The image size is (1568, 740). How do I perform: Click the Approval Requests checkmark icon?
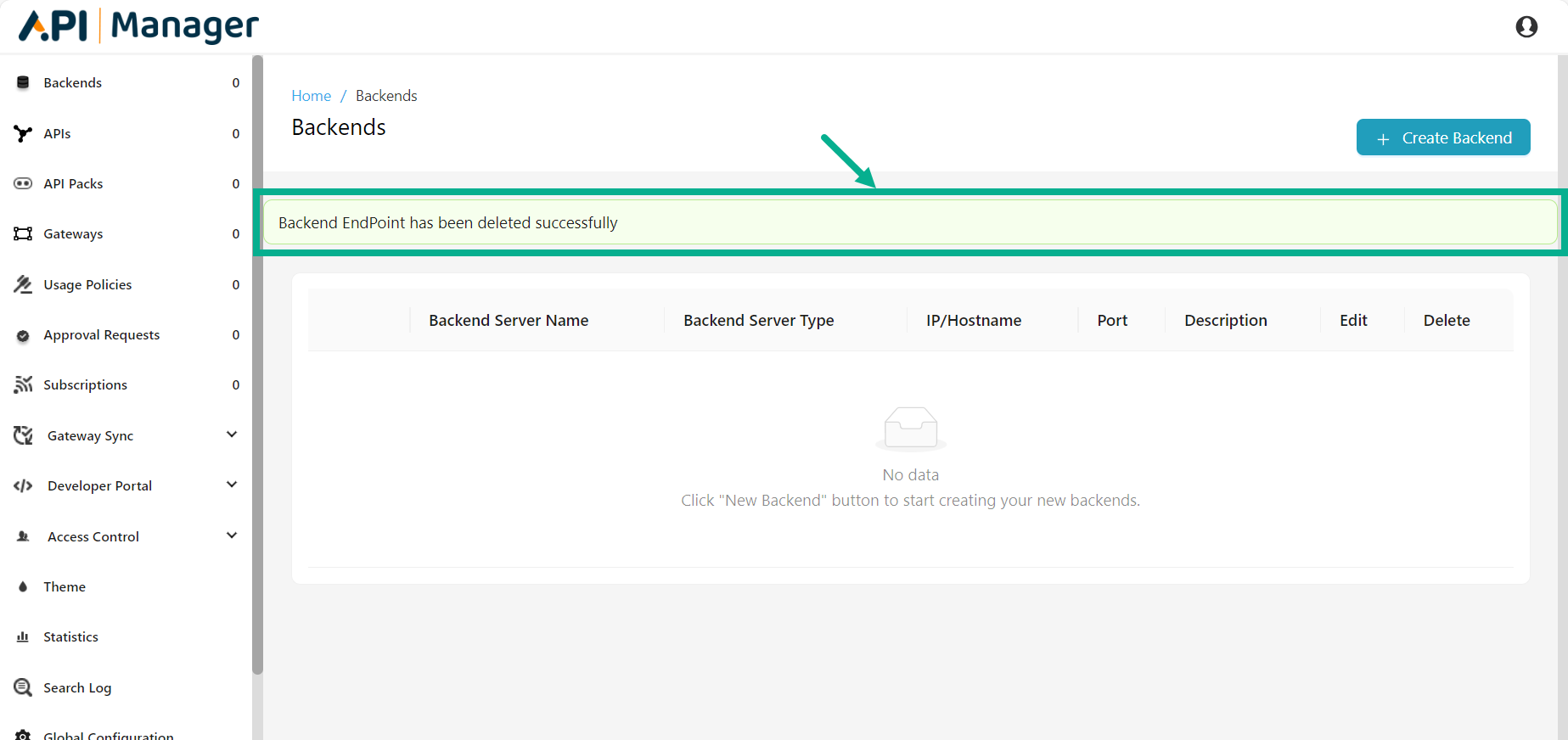point(23,335)
